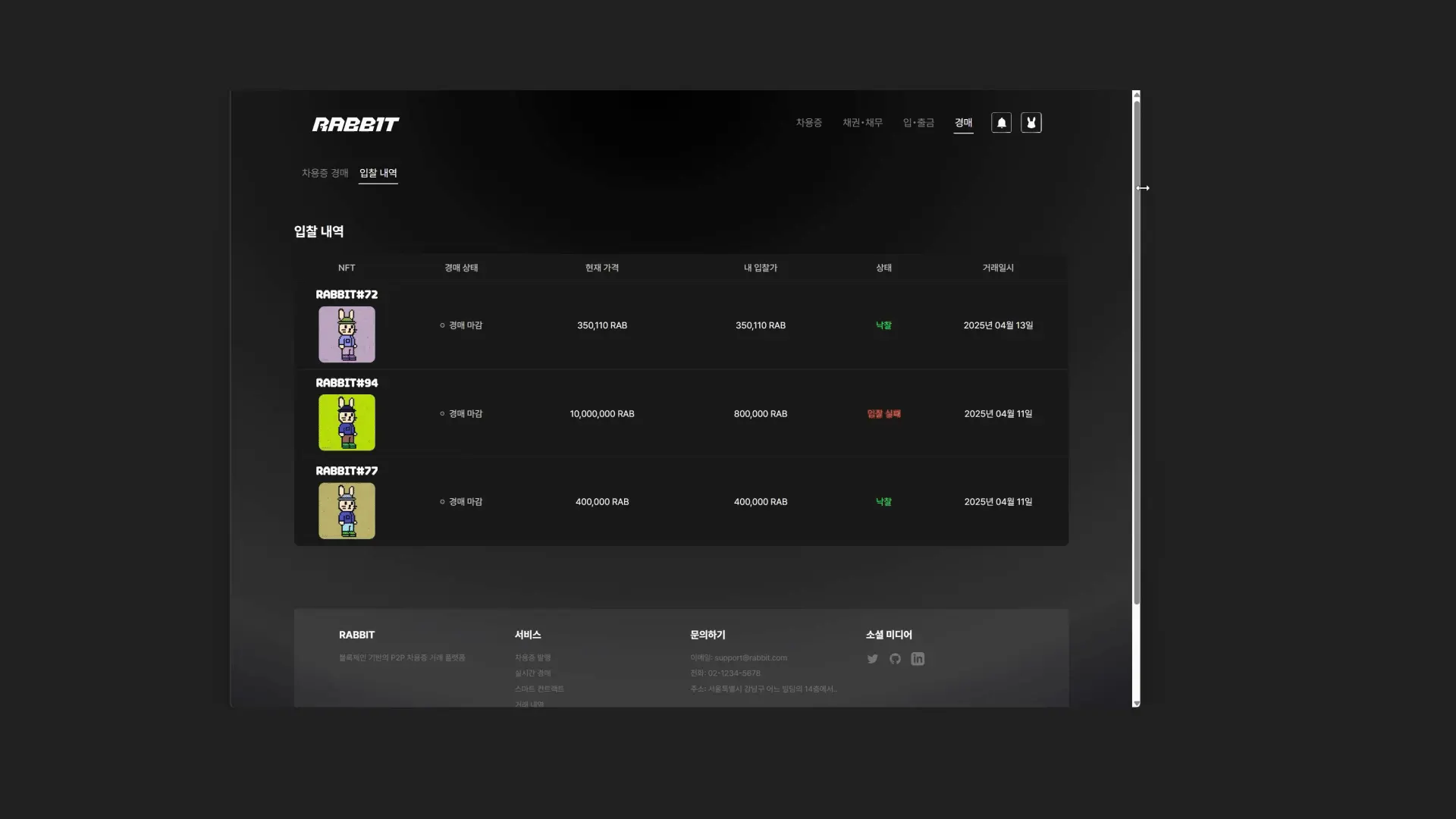Open the GitHub icon link

pos(895,659)
